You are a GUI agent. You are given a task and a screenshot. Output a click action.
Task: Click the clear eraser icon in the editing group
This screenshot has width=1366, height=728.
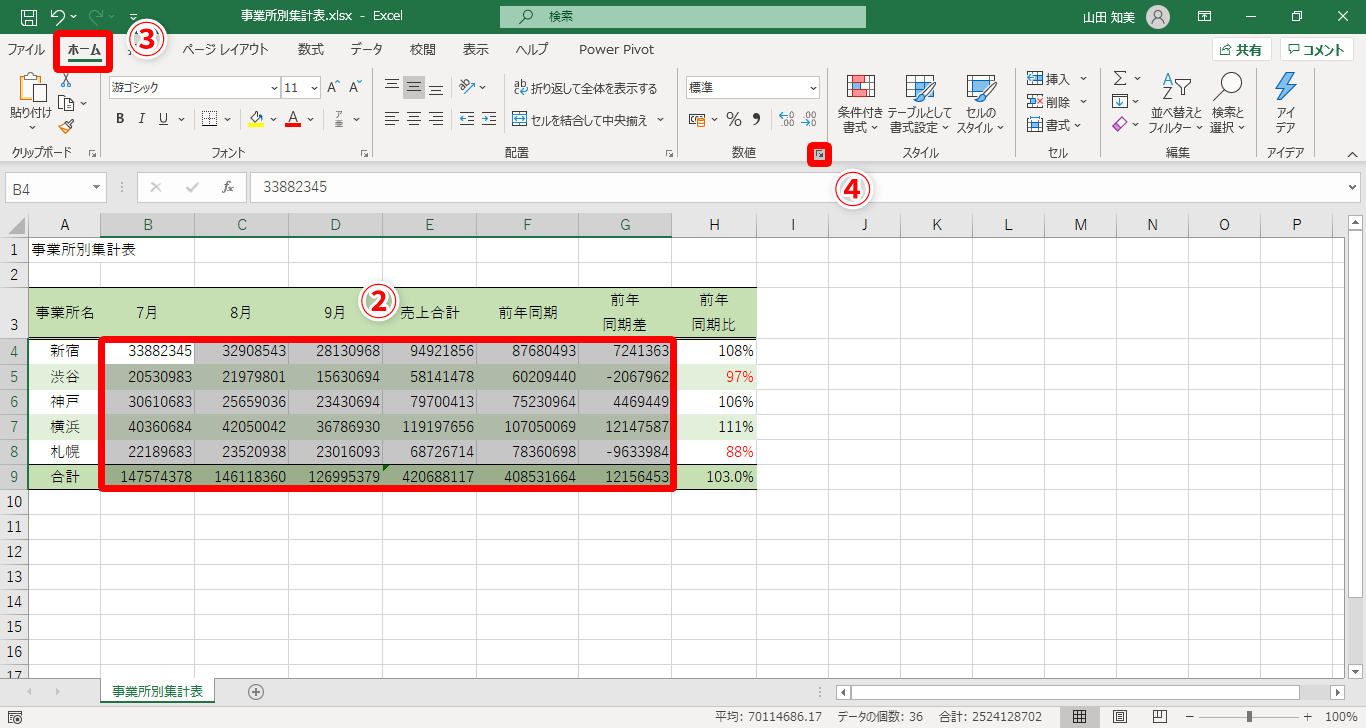click(x=1120, y=124)
